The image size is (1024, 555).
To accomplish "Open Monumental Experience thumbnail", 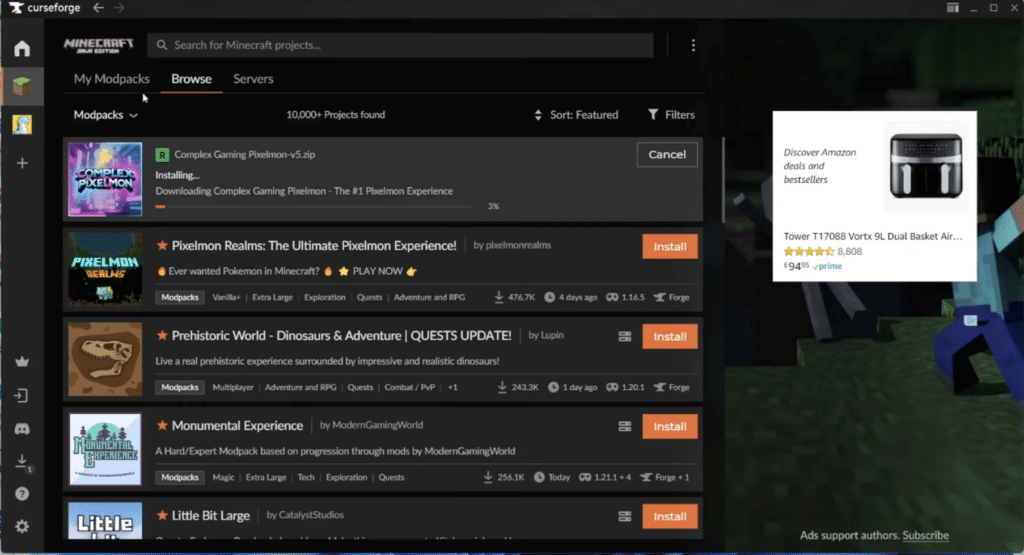I will 105,449.
